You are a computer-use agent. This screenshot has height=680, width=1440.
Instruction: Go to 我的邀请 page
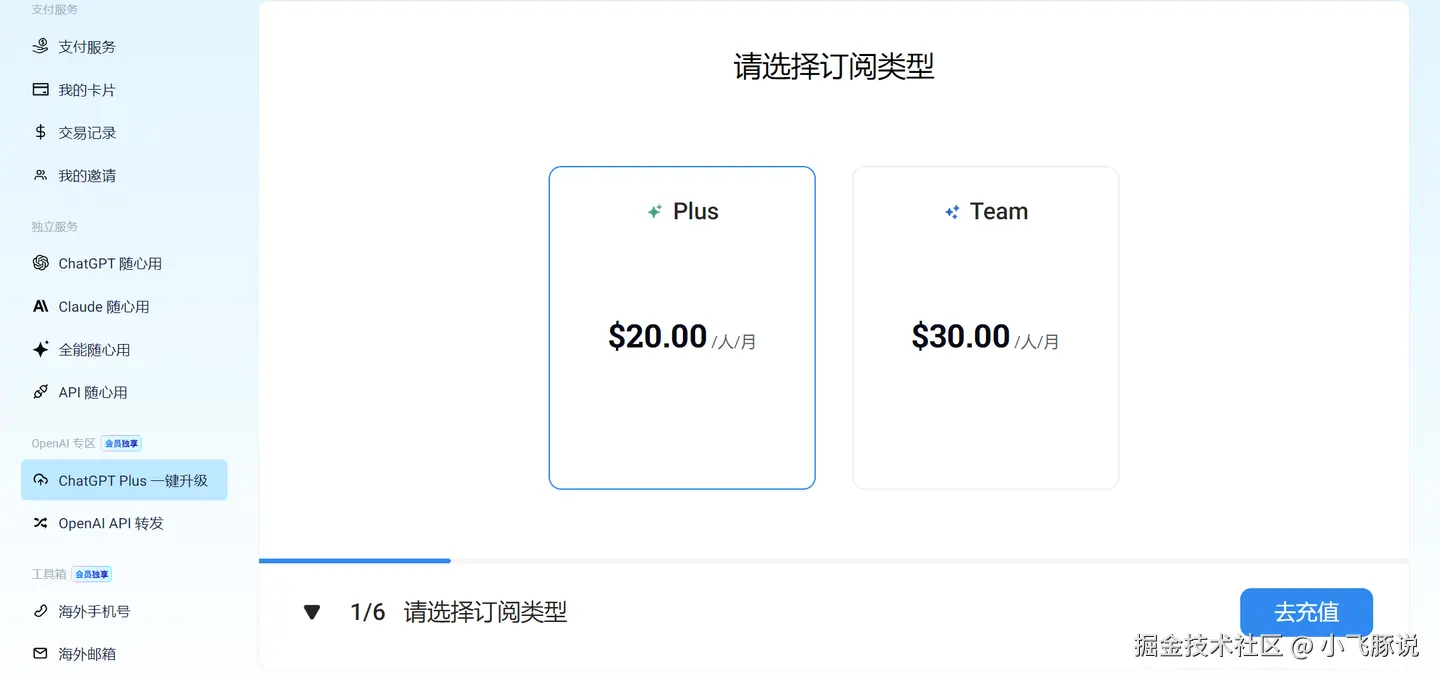[x=87, y=175]
